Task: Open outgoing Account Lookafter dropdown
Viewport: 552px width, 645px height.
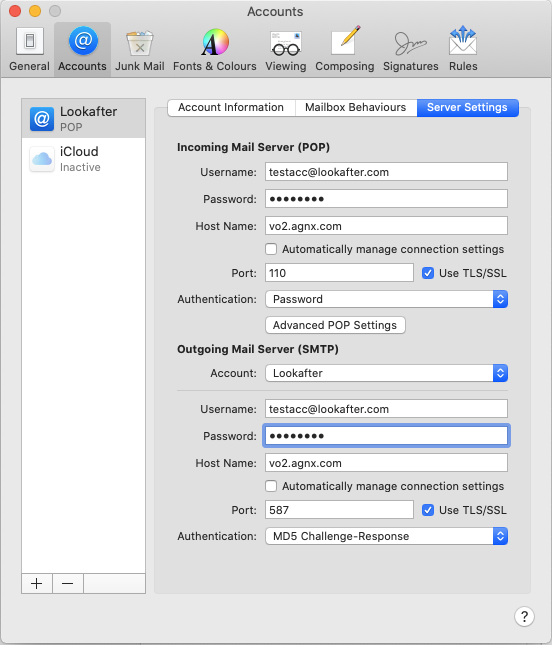Action: [x=386, y=373]
